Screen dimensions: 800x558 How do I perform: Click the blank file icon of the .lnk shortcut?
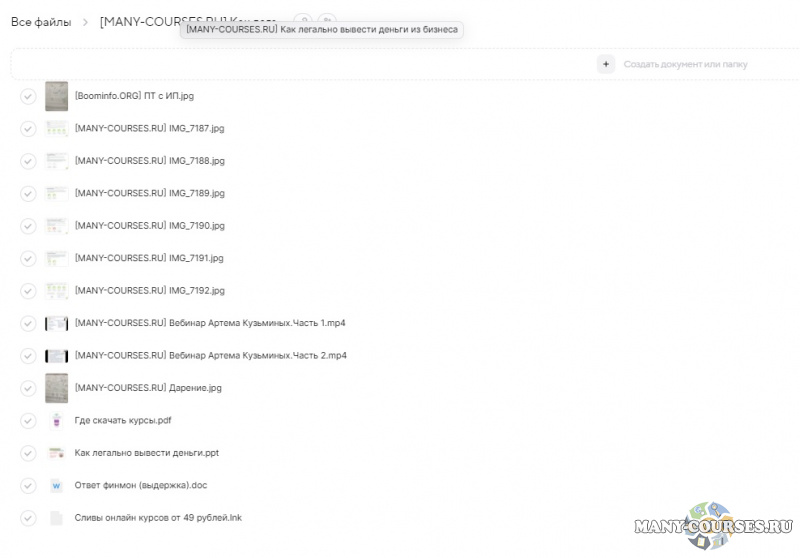[56, 518]
